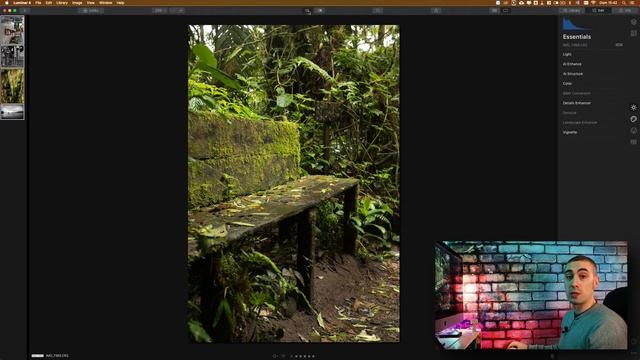Switch to the Edit tab

(598, 11)
